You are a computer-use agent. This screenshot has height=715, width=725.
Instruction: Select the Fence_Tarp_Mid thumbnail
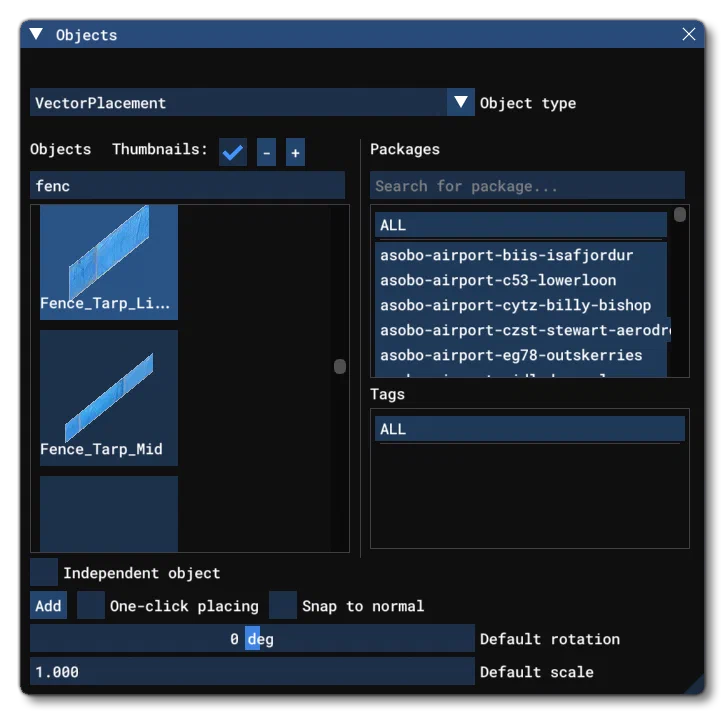click(x=109, y=398)
